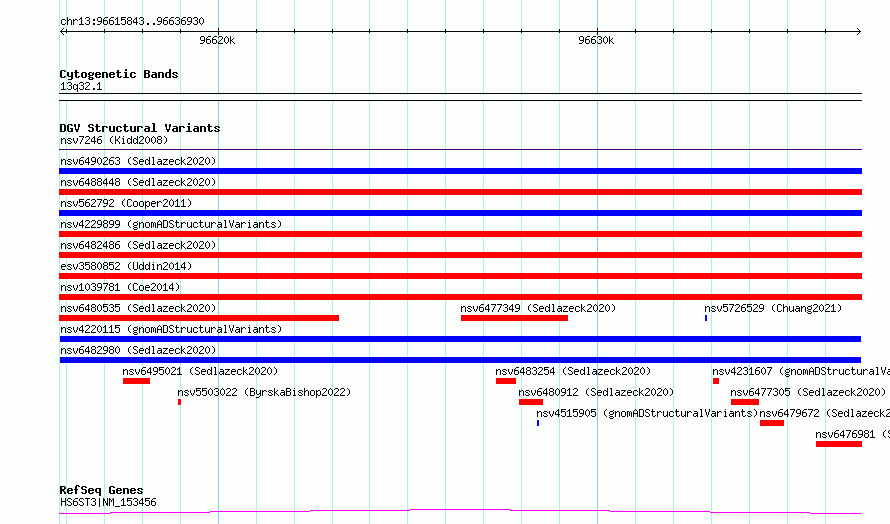Click the nsv4229899 red bar
The image size is (890, 524).
pos(460,234)
